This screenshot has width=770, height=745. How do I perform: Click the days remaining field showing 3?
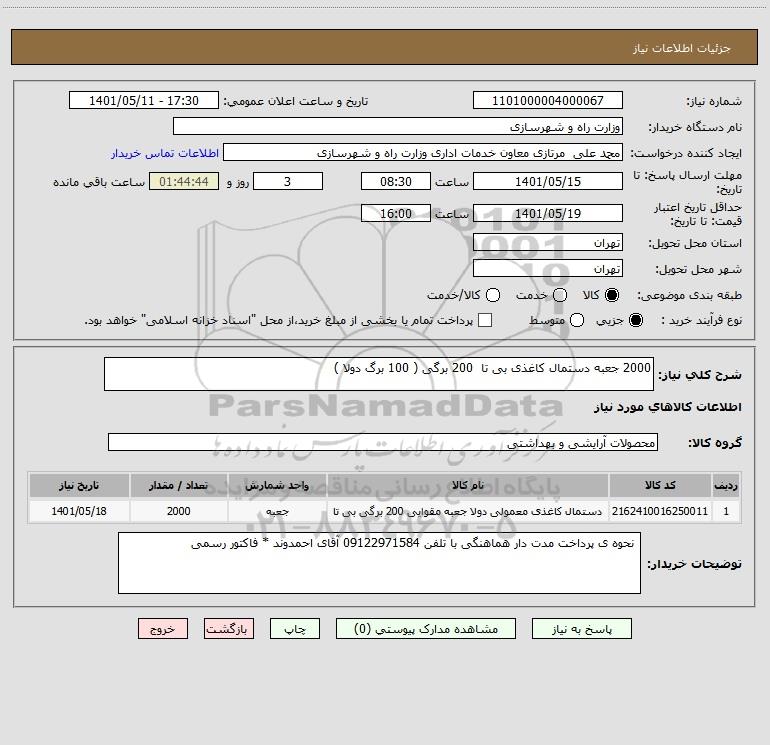288,182
